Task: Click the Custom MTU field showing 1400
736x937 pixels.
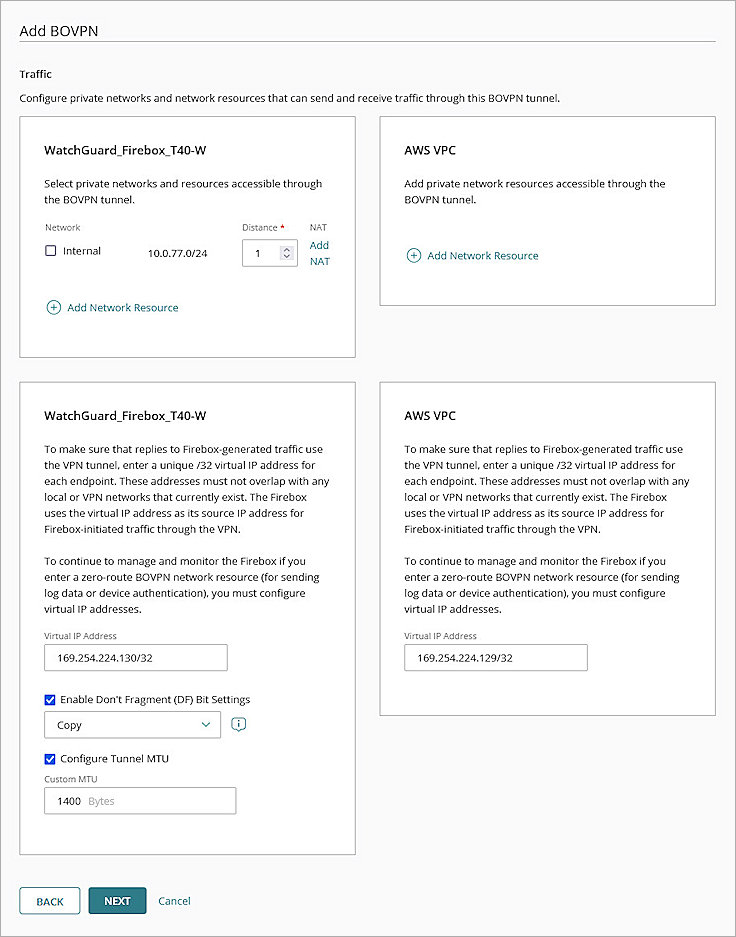Action: click(139, 800)
